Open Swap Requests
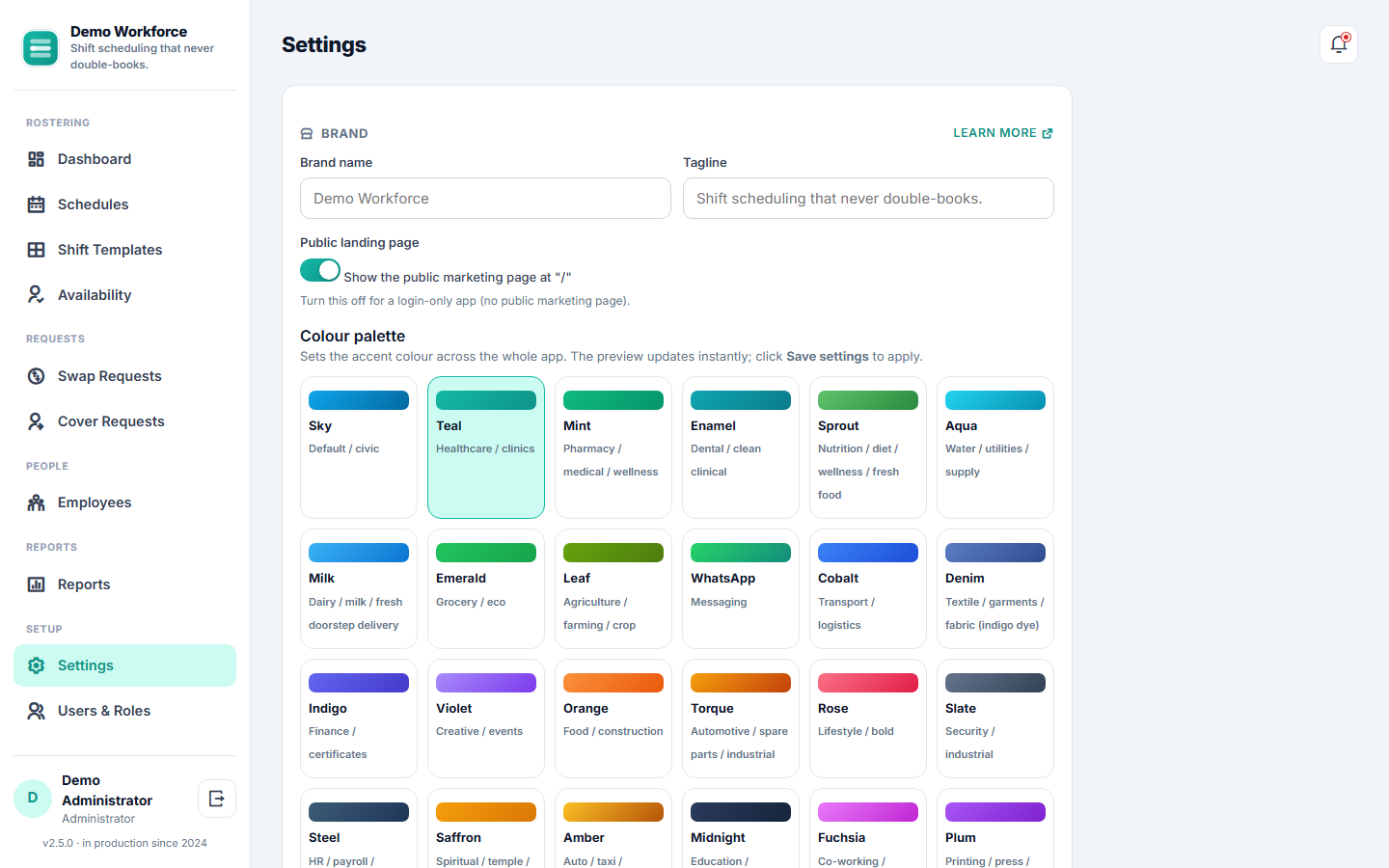1389x868 pixels. pyautogui.click(x=124, y=376)
